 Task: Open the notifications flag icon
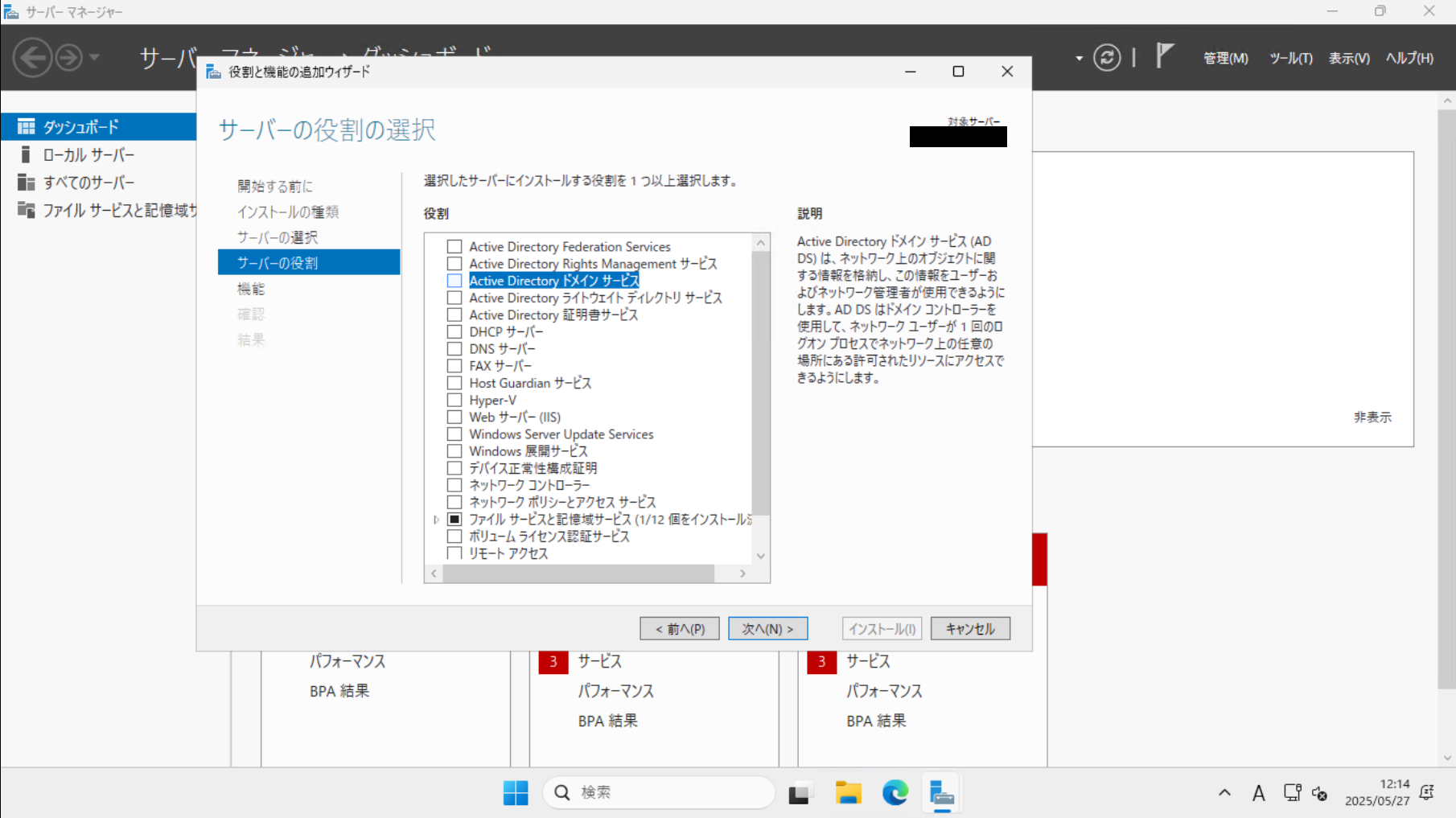coord(1164,56)
